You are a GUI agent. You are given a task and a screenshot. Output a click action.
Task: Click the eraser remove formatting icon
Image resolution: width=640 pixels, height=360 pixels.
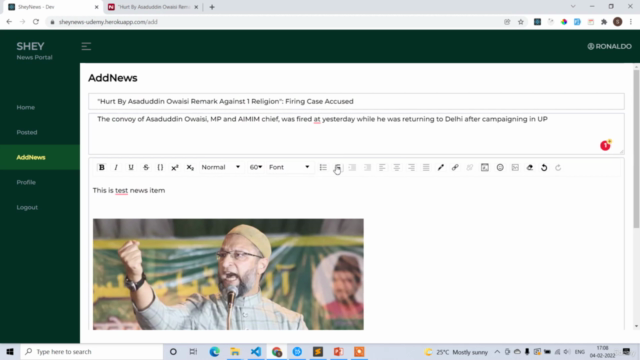530,167
